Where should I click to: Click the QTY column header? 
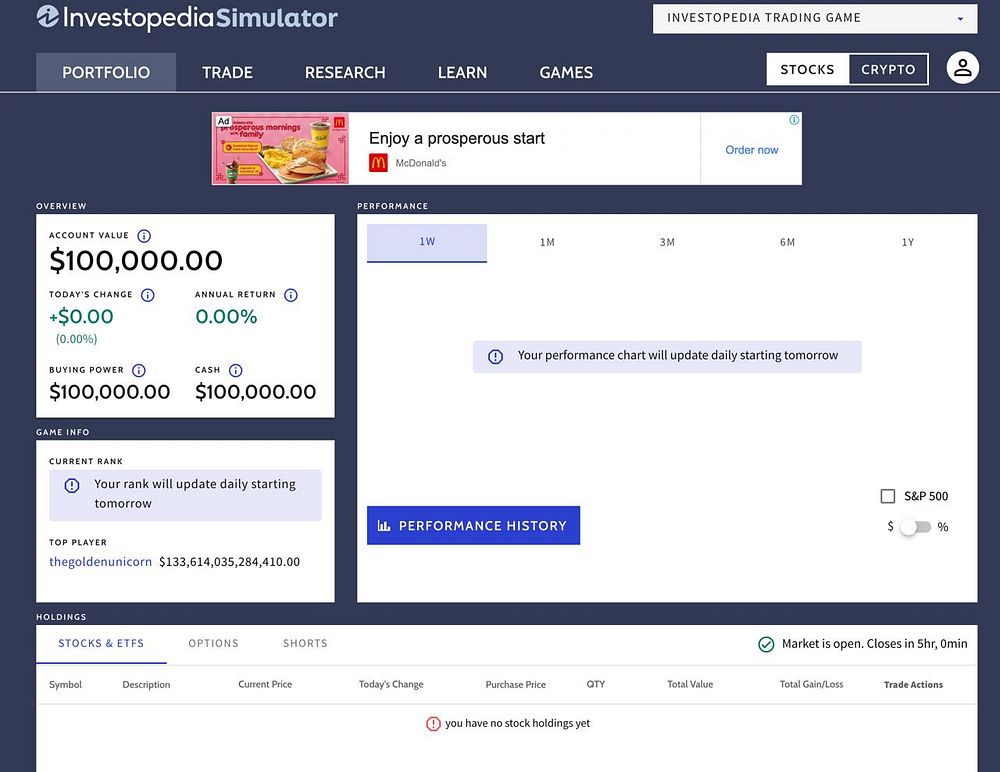click(x=596, y=685)
